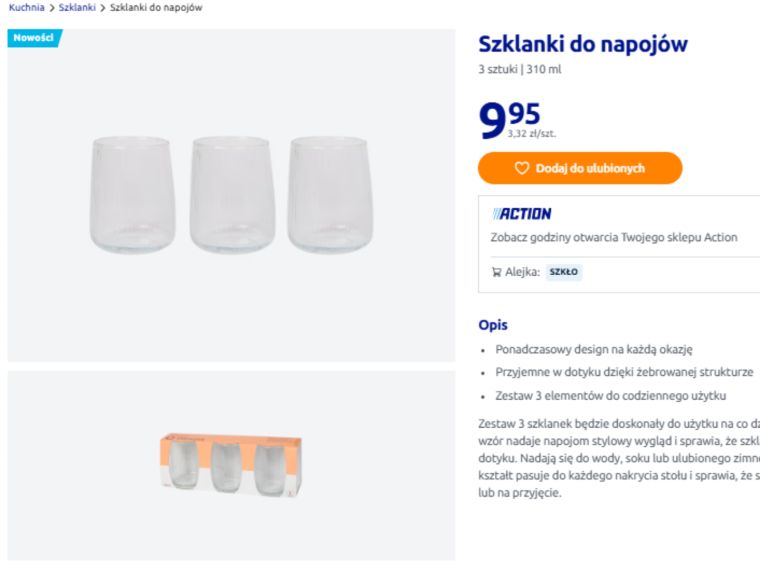
Task: Click the Nowość badge on the product image
Action: coord(34,38)
